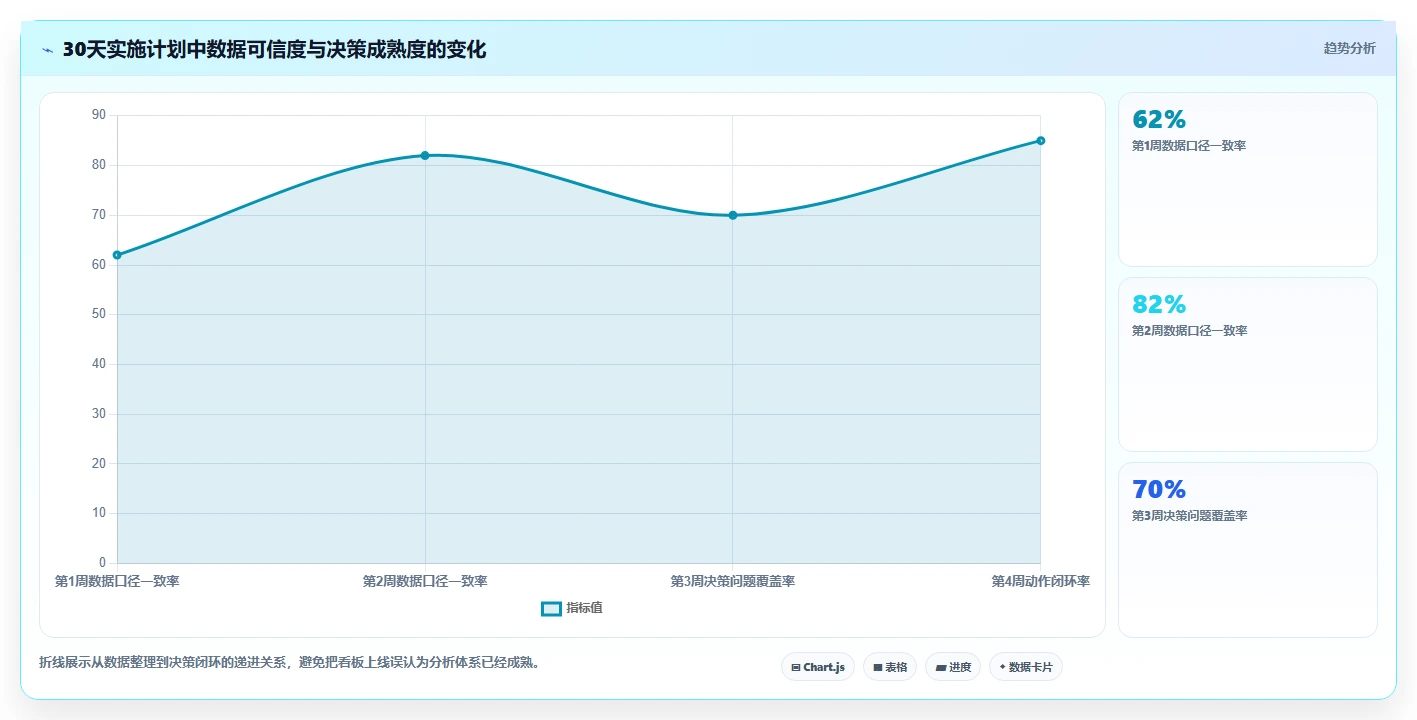Click the y-axis value 50
This screenshot has height=720, width=1417.
click(x=98, y=314)
